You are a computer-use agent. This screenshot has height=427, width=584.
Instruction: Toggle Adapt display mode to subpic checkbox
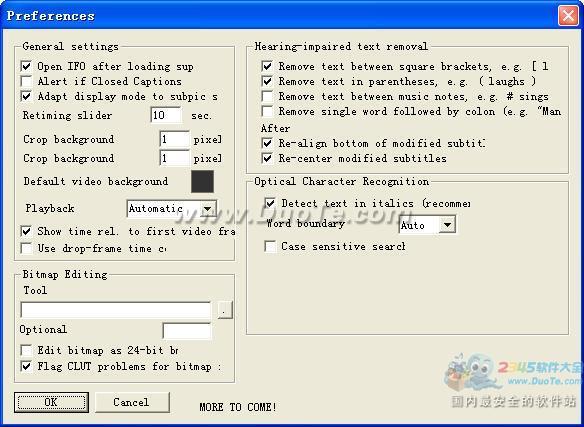click(x=26, y=97)
